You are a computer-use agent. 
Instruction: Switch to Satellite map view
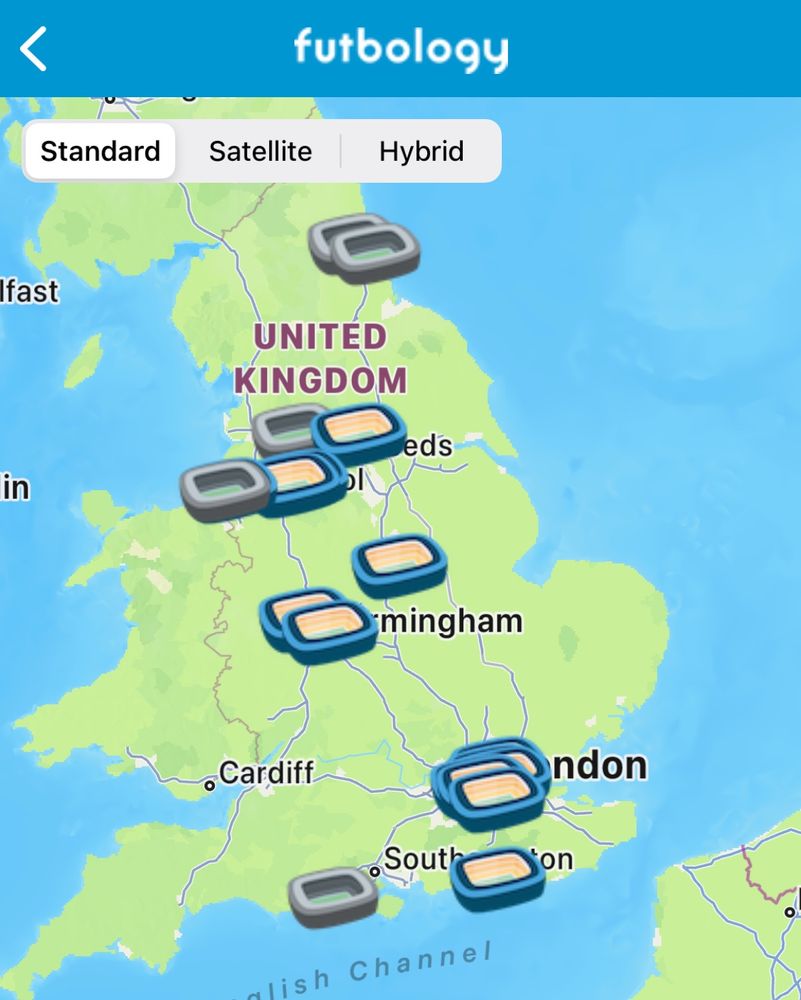tap(260, 151)
